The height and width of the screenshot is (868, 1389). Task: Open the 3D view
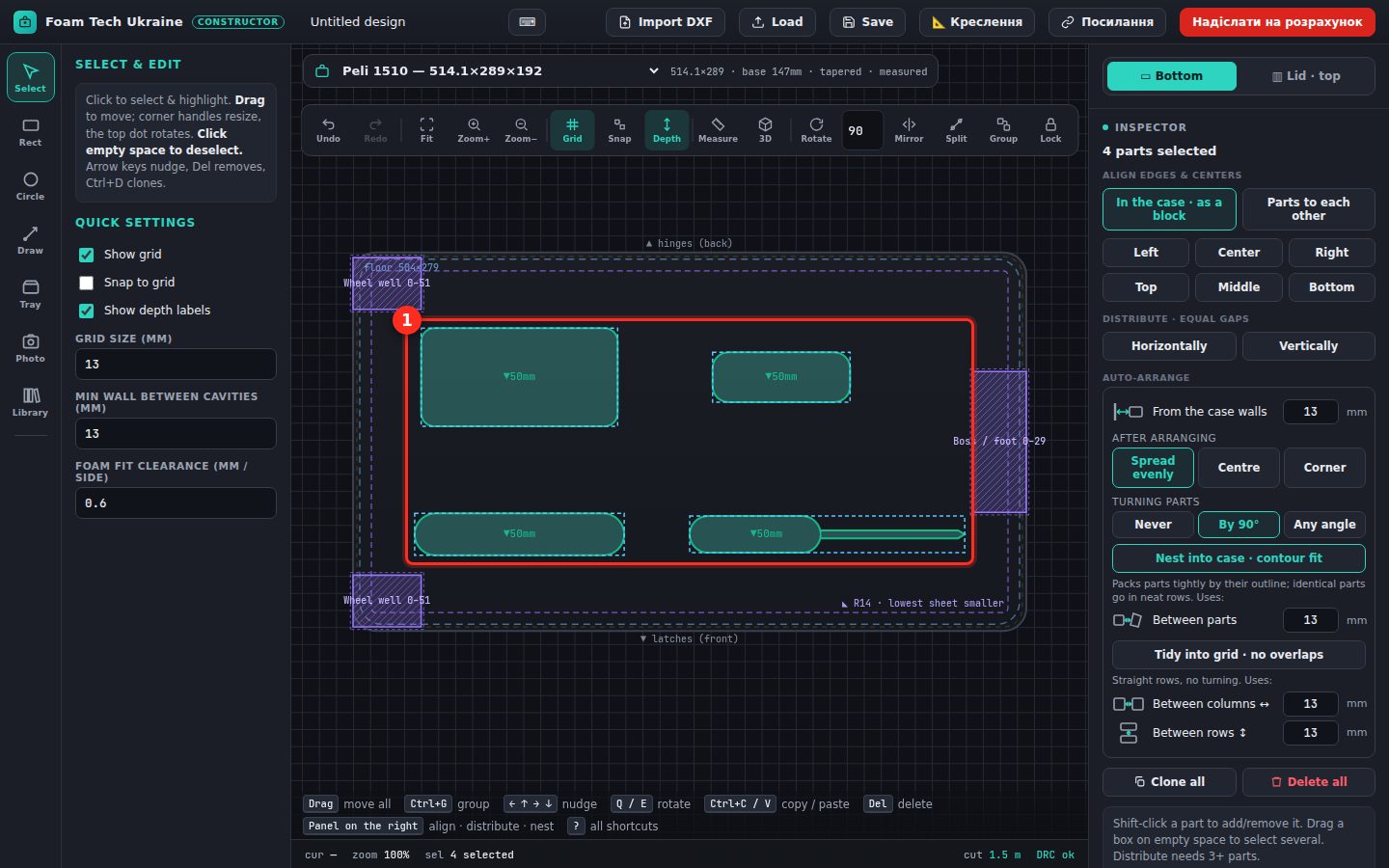click(x=765, y=130)
